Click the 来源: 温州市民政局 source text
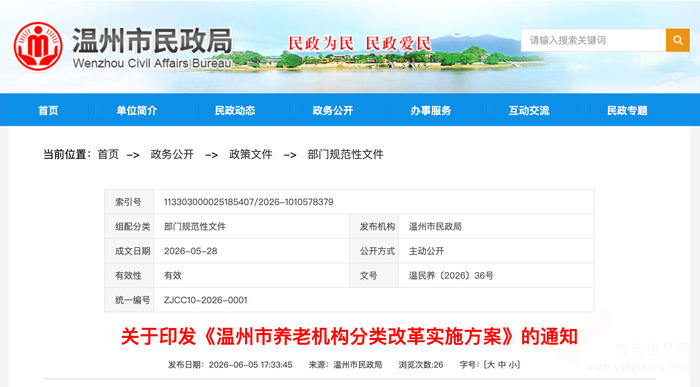This screenshot has width=700, height=387. pos(346,365)
